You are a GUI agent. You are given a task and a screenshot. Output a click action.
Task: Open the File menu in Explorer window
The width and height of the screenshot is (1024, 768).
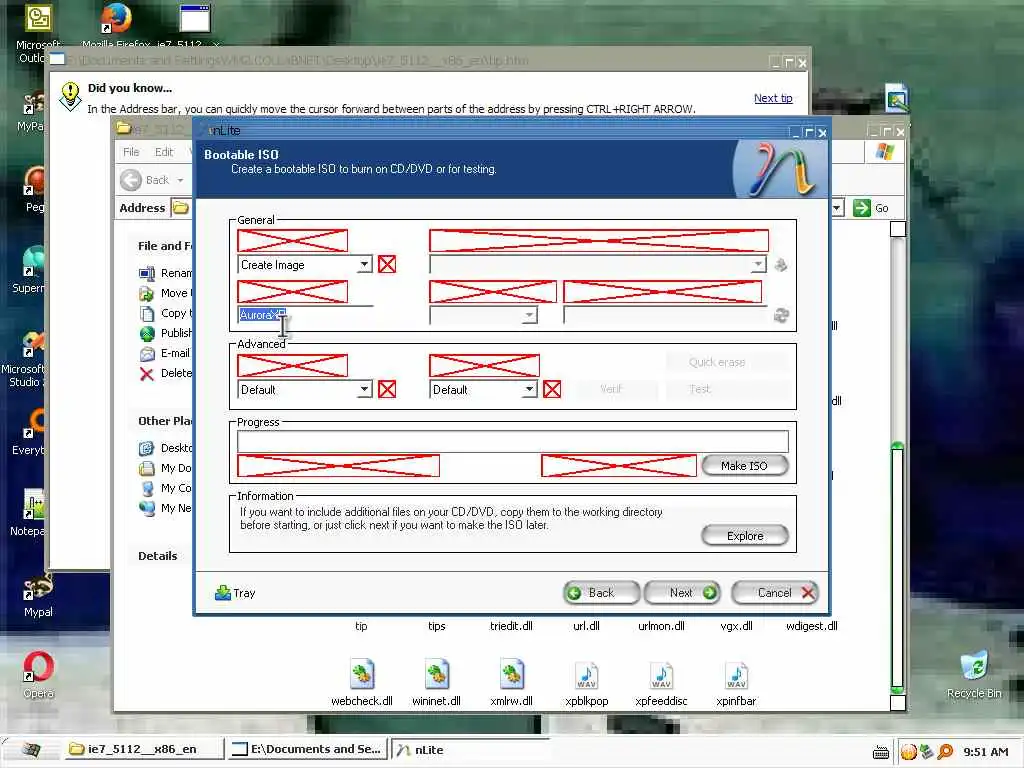tap(131, 152)
